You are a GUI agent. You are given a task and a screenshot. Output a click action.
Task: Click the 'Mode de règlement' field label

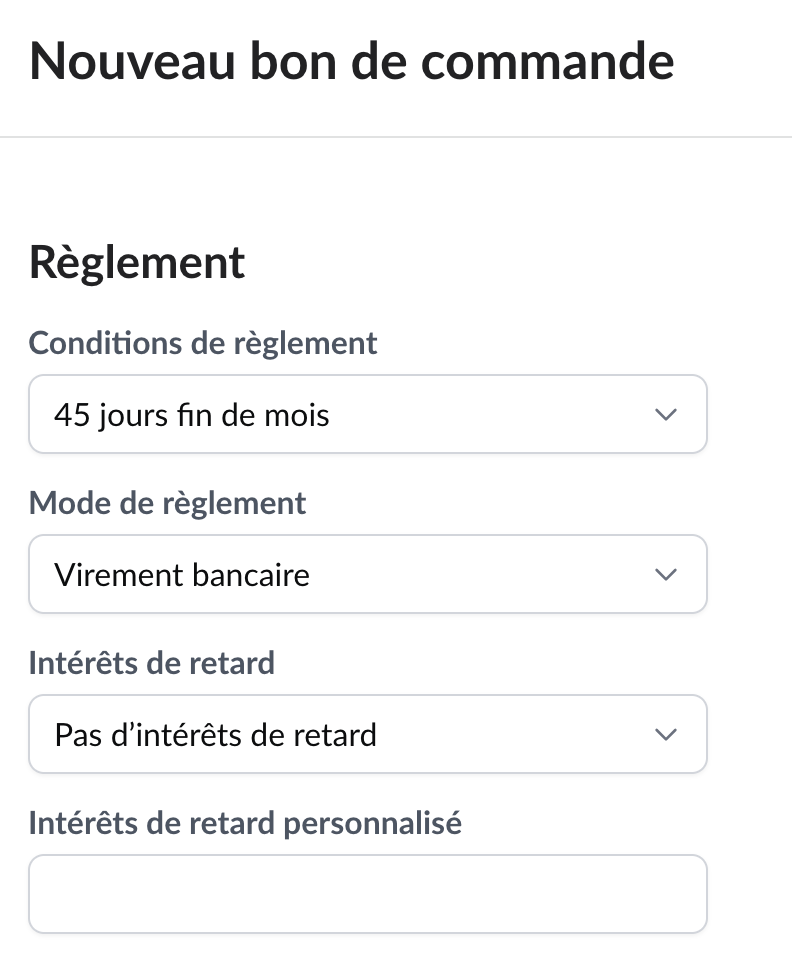tap(167, 503)
